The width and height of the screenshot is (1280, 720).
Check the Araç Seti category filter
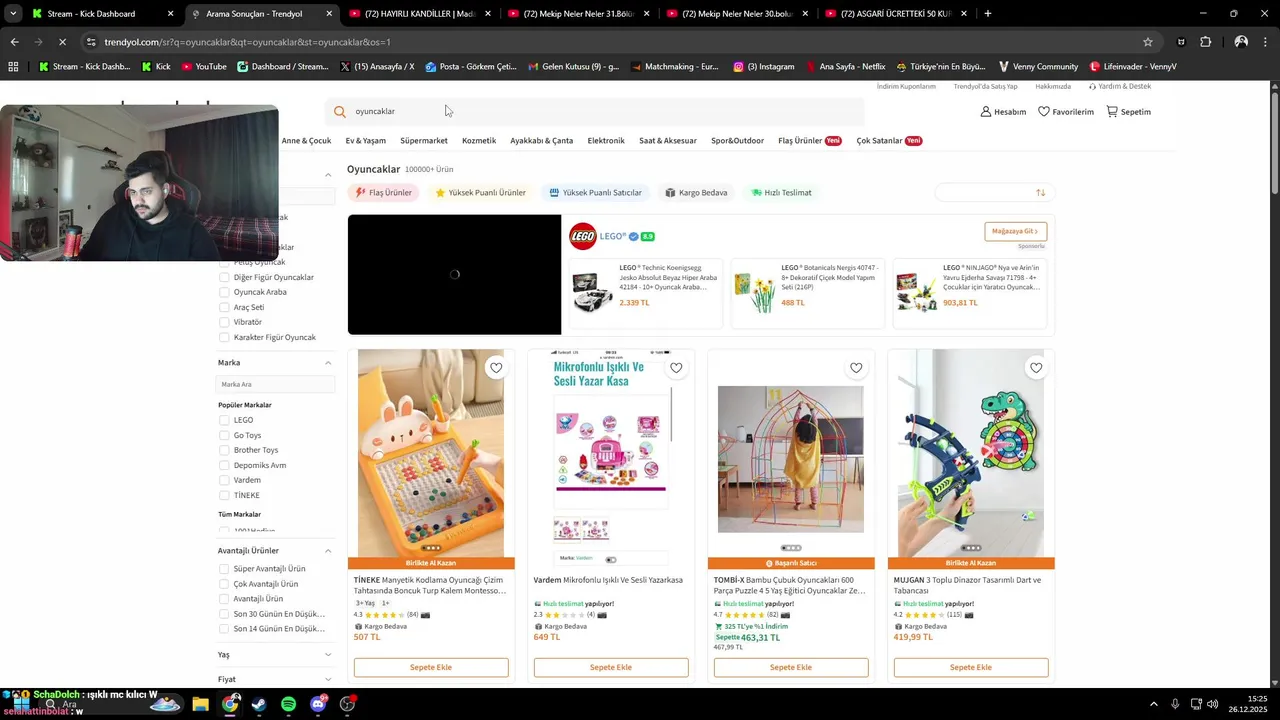224,307
